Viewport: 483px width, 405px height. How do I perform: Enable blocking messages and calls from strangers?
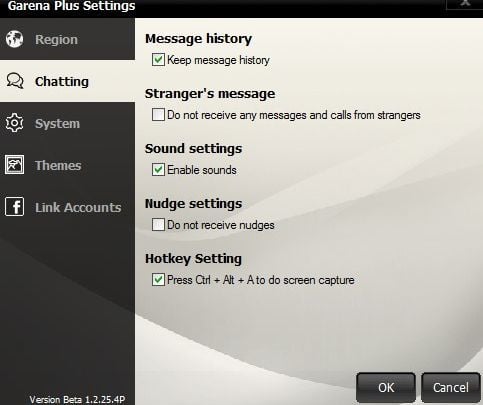click(x=158, y=115)
